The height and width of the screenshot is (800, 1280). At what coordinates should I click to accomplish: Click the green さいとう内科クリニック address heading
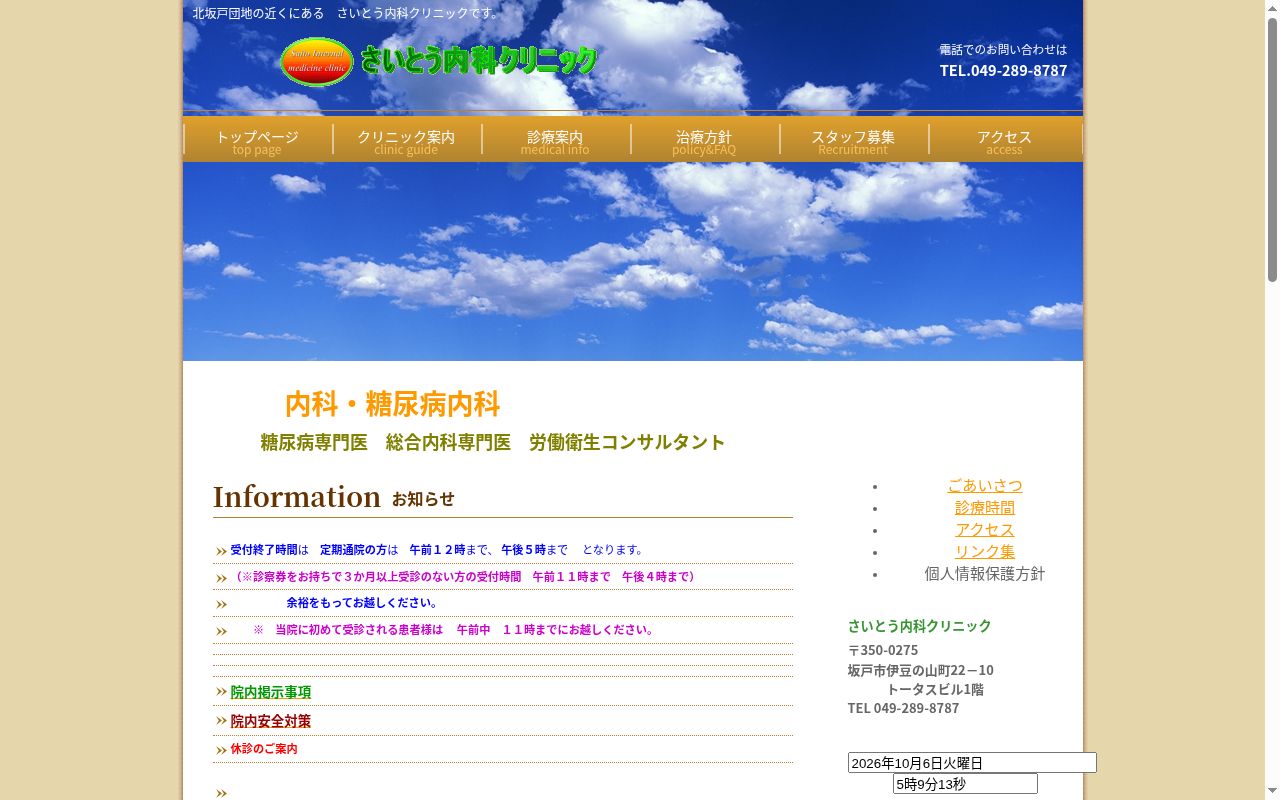coord(920,626)
